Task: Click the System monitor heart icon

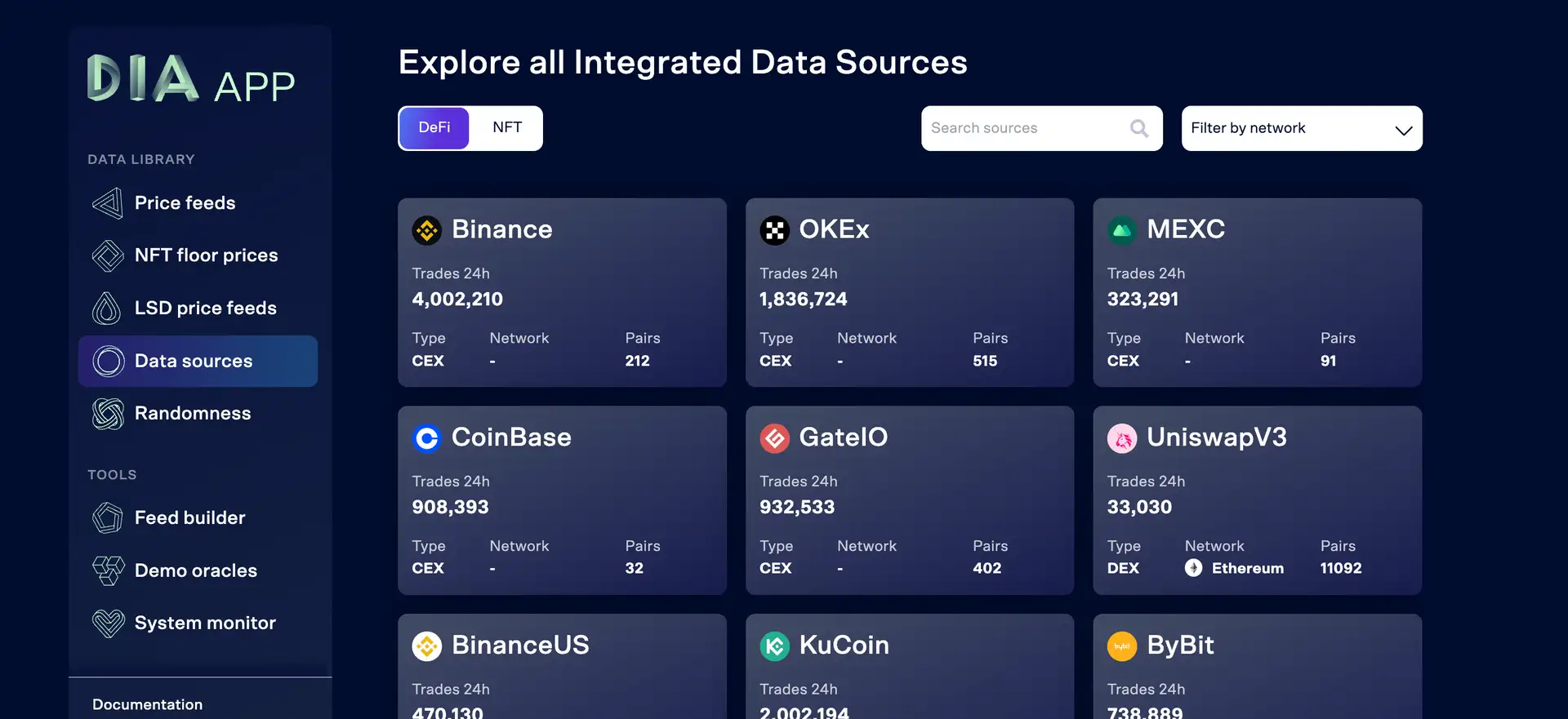Action: 108,624
